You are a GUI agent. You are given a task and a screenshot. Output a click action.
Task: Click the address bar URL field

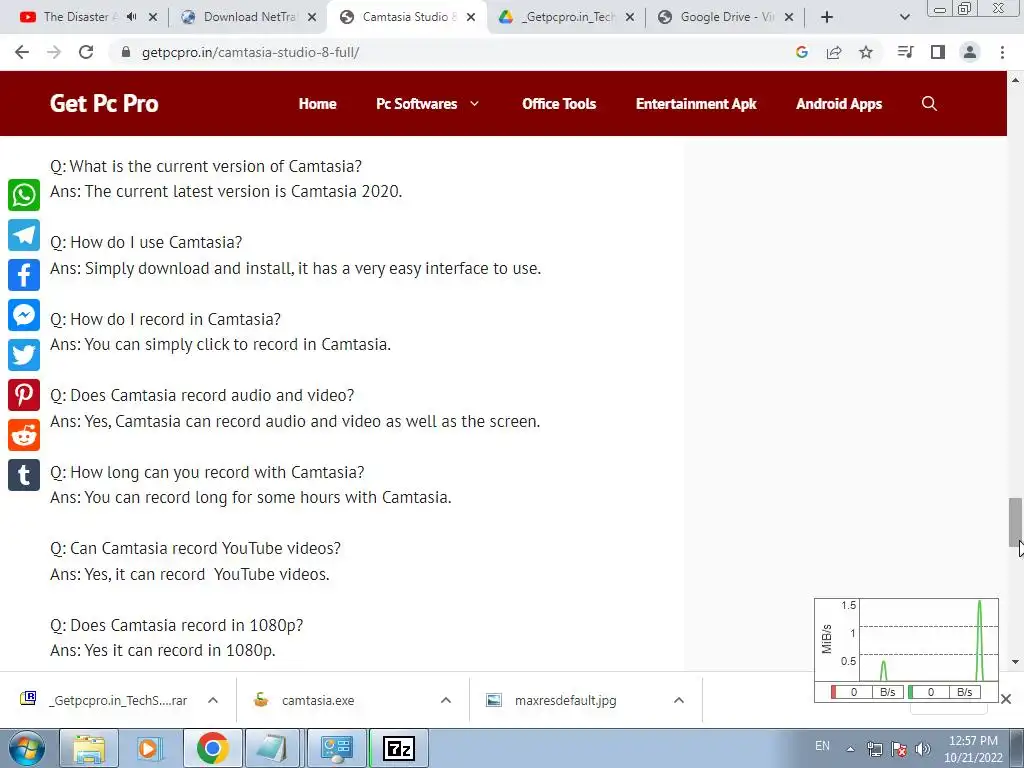451,52
